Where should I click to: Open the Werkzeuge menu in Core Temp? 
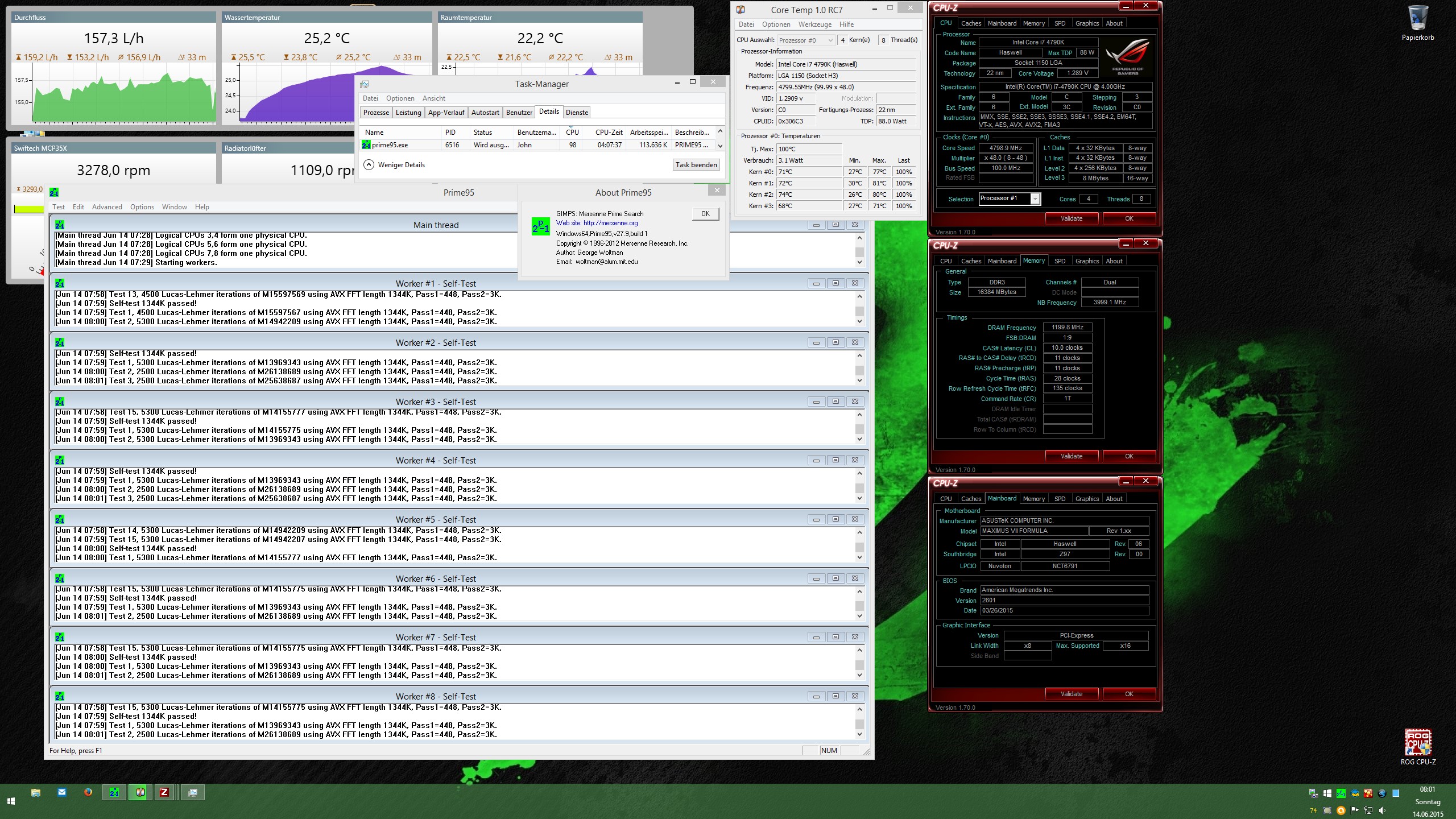[814, 24]
